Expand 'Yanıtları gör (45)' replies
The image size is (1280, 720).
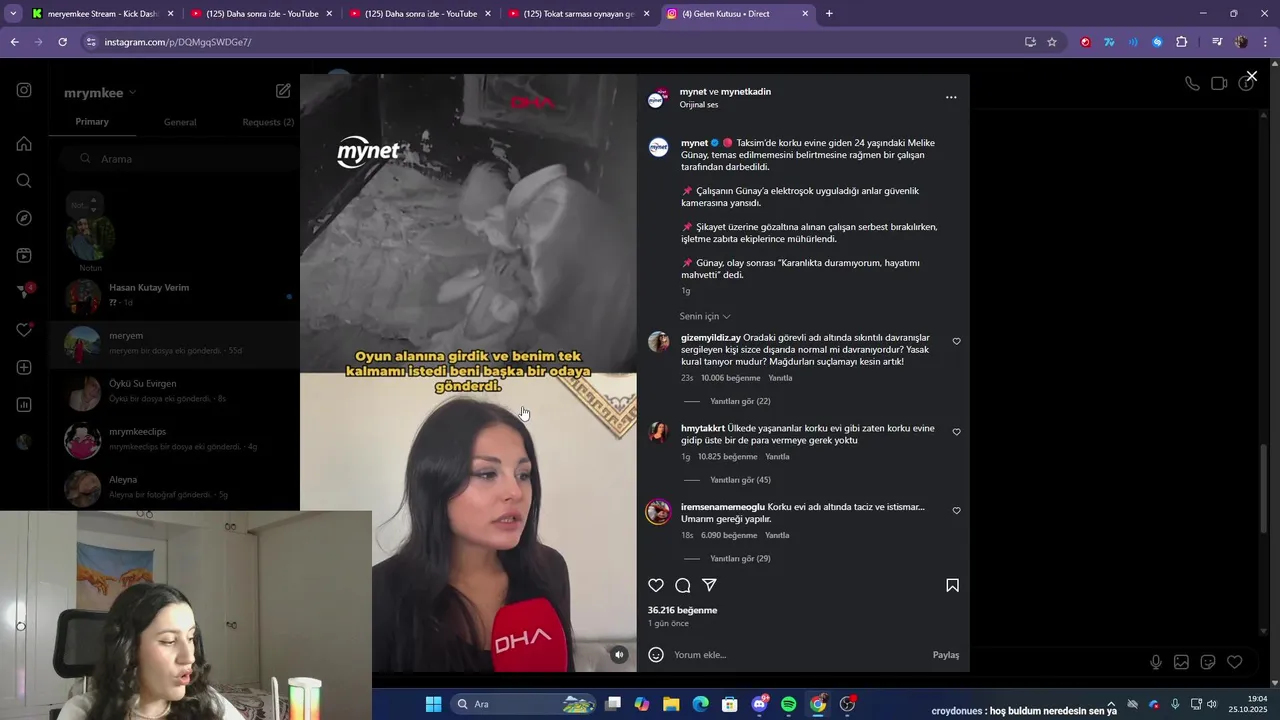(740, 480)
